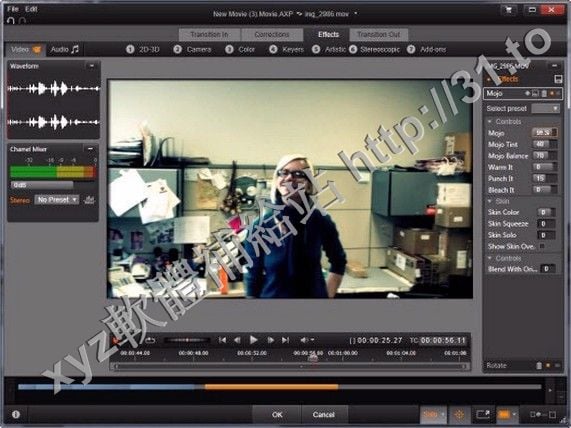Viewport: 571px width, 428px height.
Task: Delete the Mojo effect with its trash icon
Action: coord(544,94)
